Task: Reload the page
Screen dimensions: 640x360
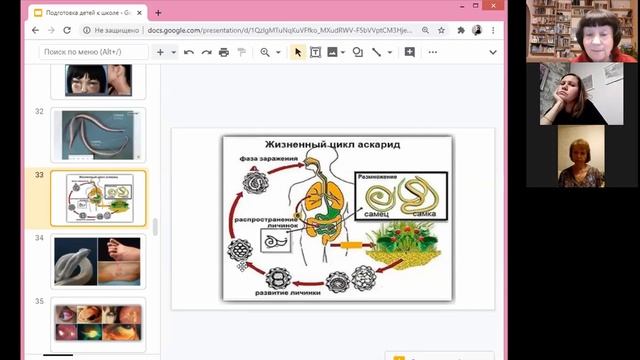Action: coord(67,30)
